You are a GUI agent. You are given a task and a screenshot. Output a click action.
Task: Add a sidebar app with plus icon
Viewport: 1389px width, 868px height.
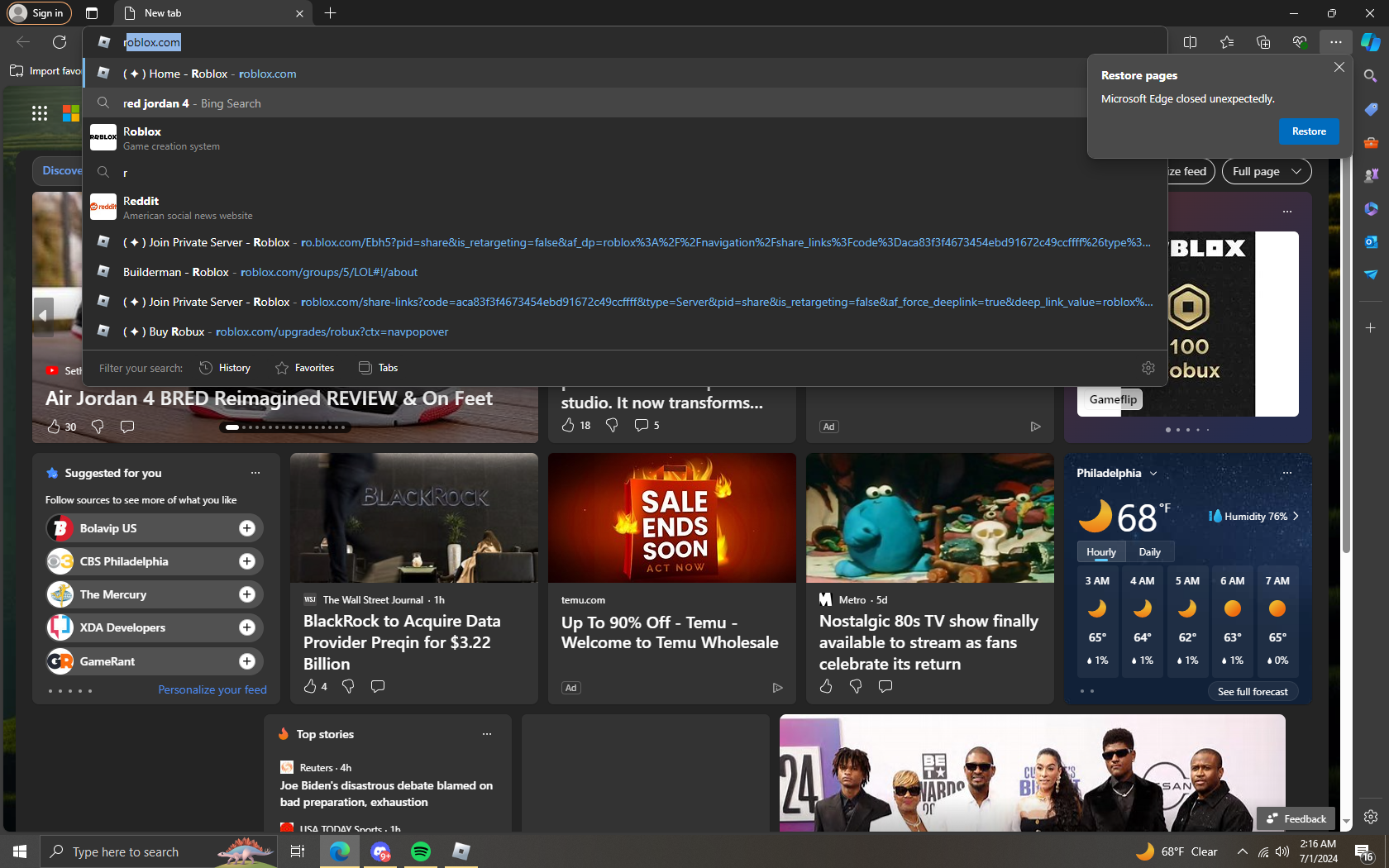coord(1370,328)
